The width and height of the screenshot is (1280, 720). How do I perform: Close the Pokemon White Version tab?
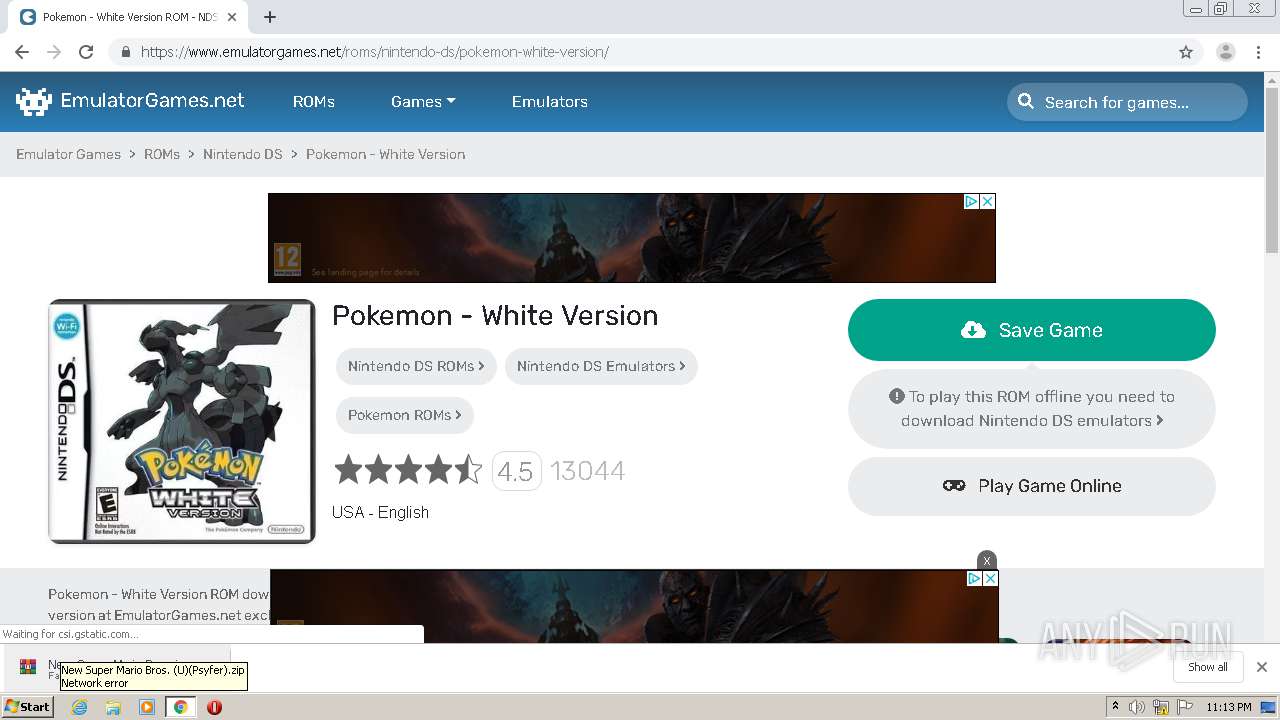232,17
